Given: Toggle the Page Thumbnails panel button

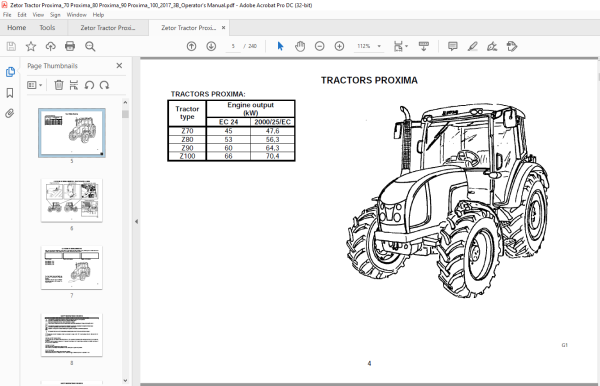Looking at the screenshot, I should pyautogui.click(x=10, y=72).
